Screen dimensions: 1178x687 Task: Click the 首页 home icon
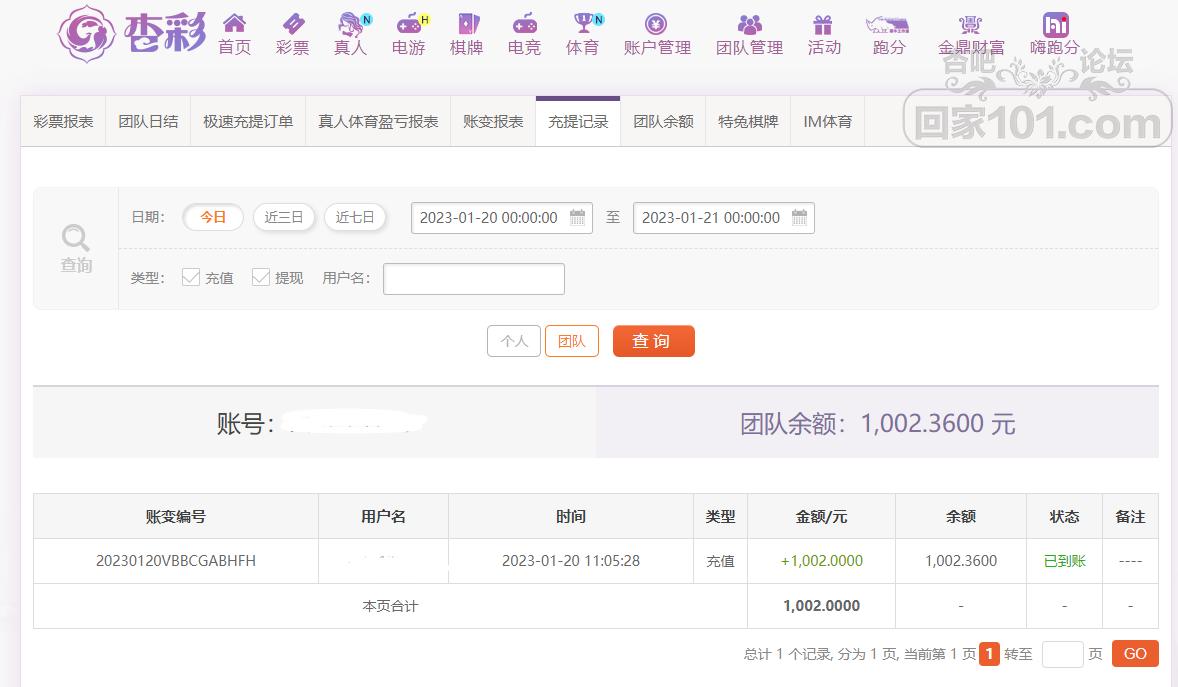[x=234, y=24]
